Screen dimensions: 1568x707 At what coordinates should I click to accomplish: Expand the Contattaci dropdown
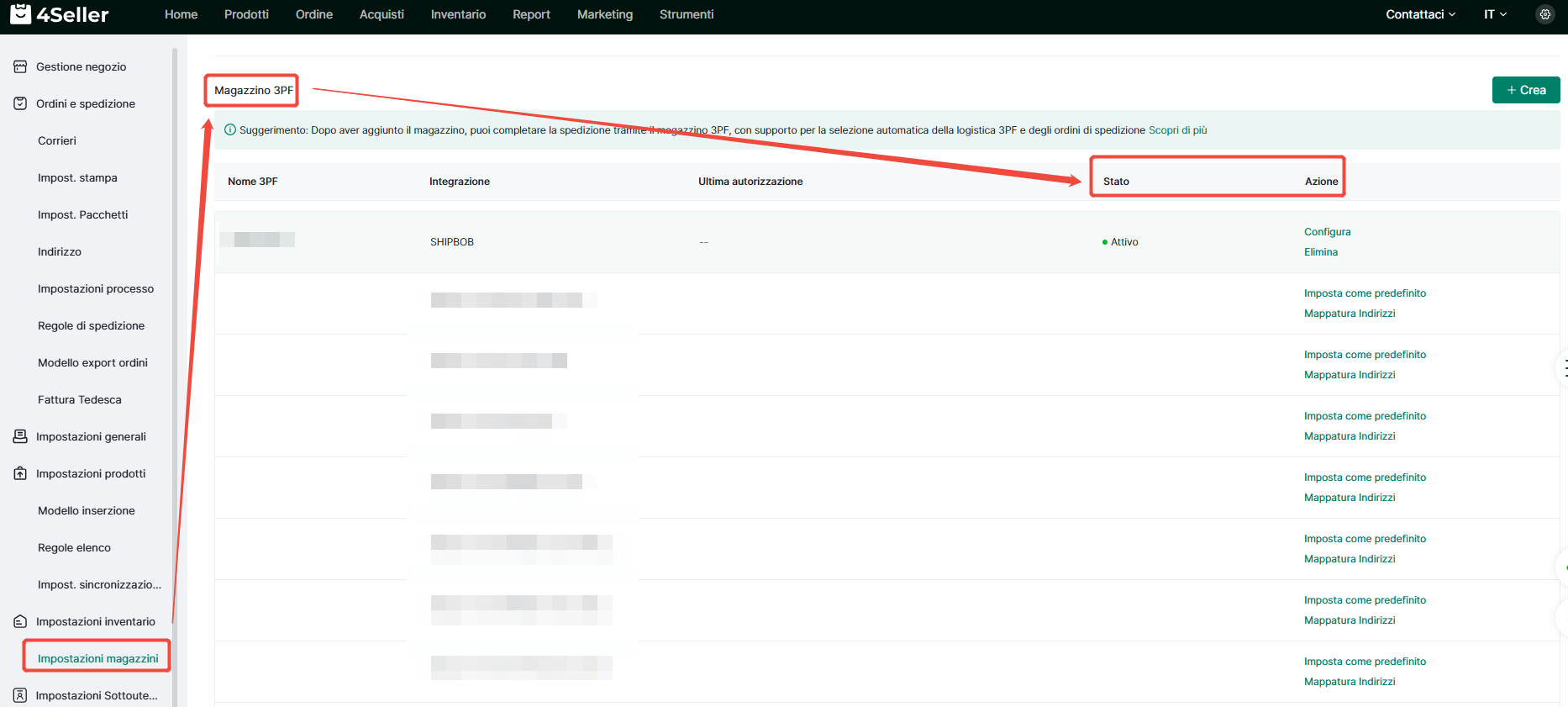point(1420,14)
